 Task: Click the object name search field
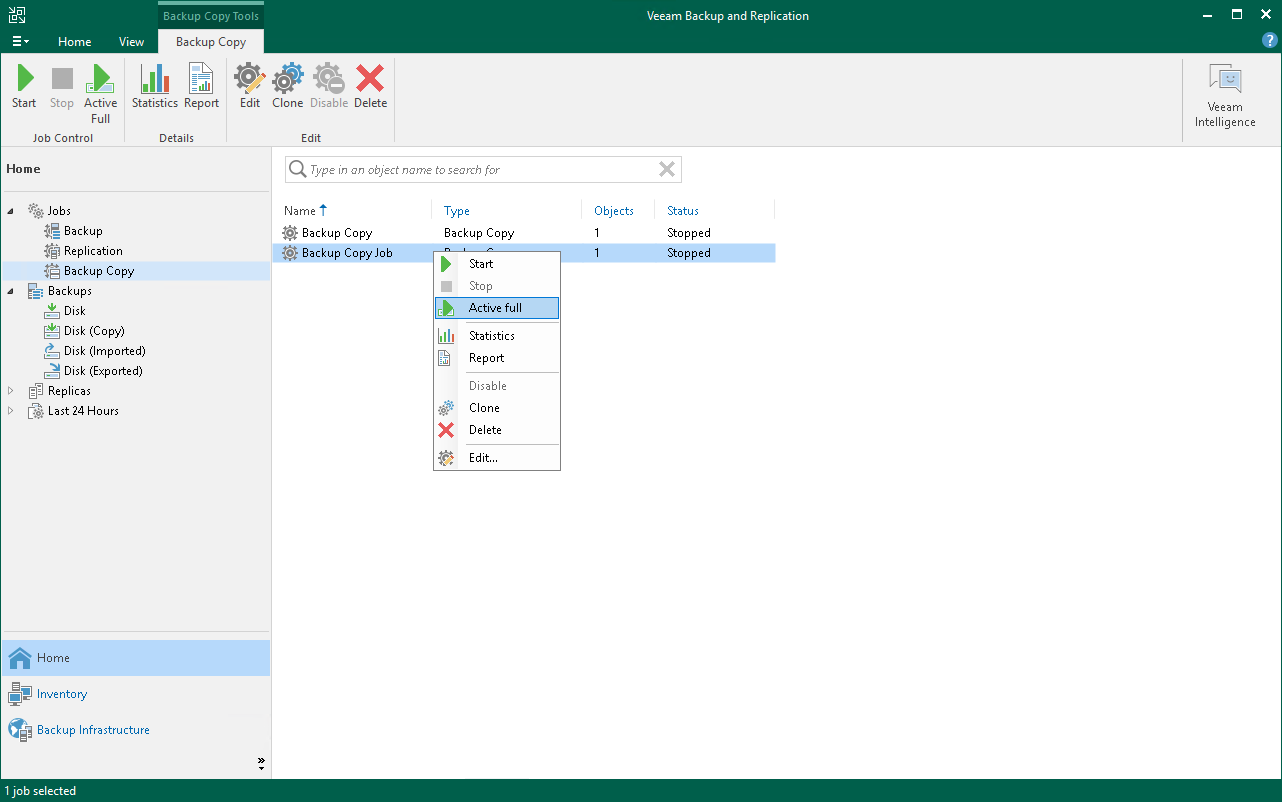(x=483, y=170)
